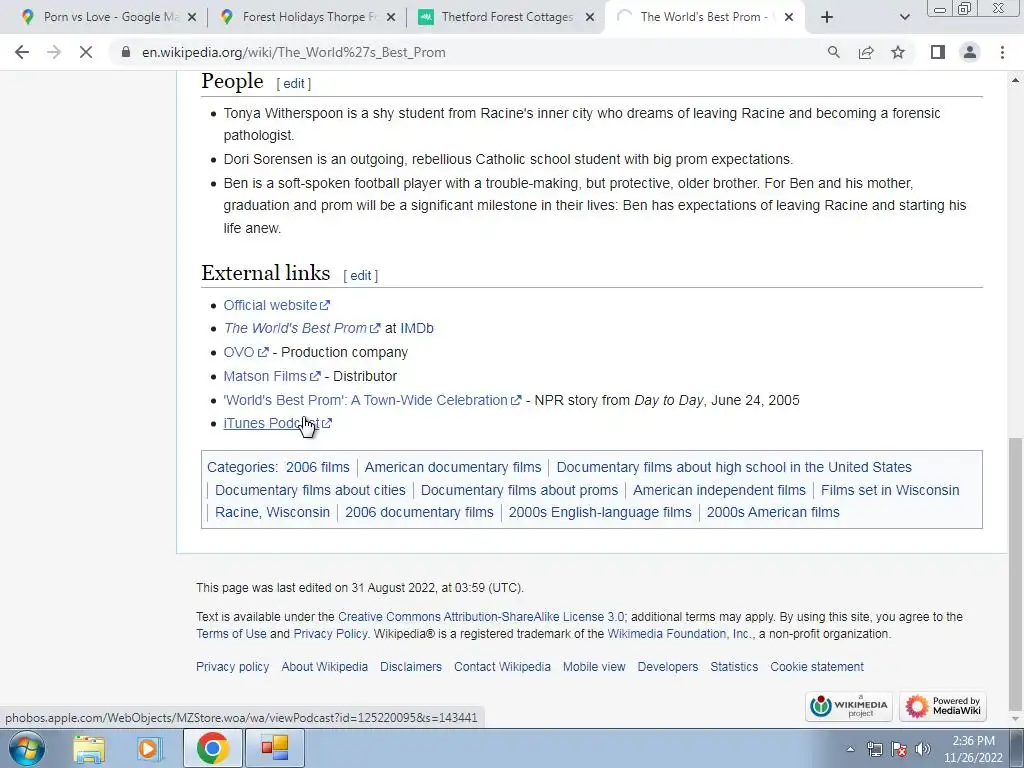Open Racine, Wisconsin category
Screen dimensions: 1024x768
(x=272, y=512)
